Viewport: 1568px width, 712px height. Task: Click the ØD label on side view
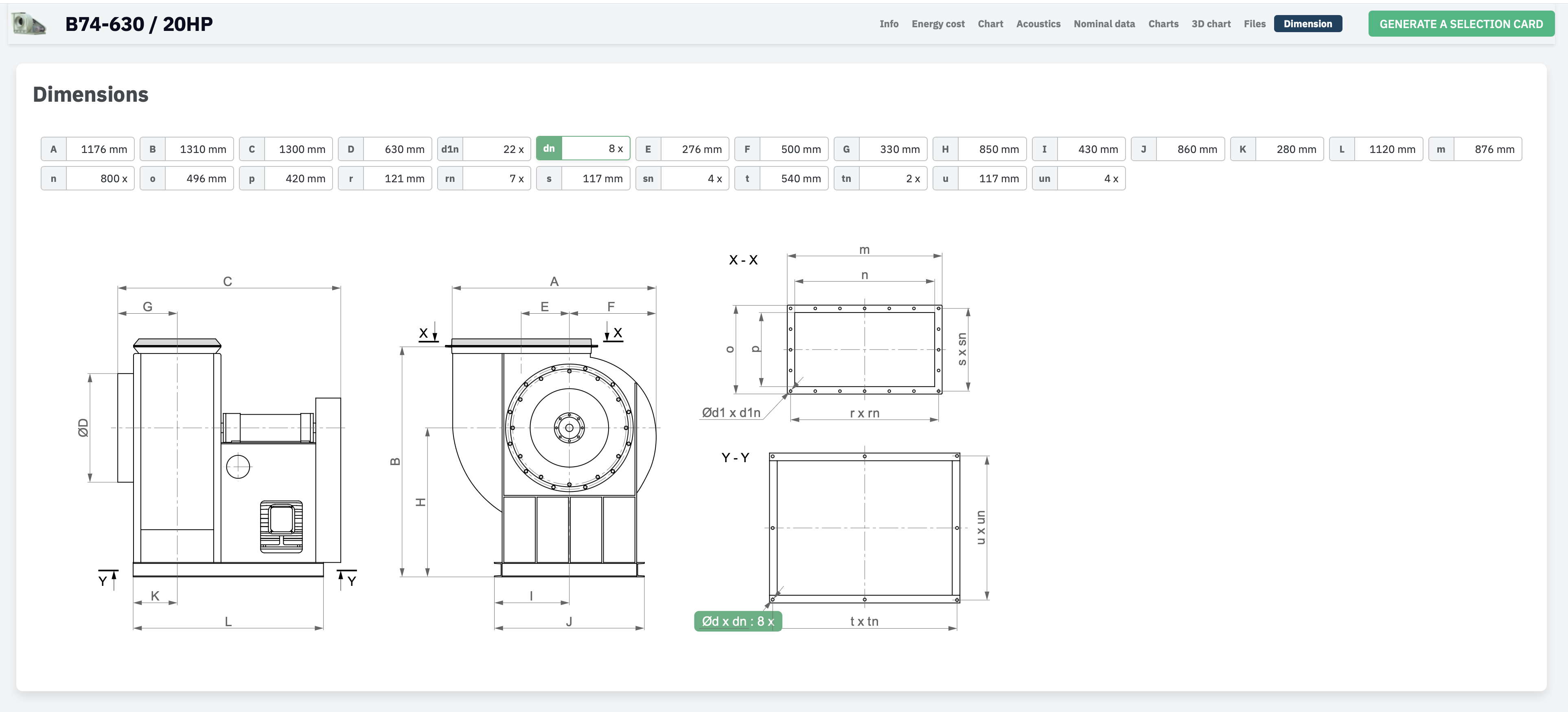coord(83,428)
